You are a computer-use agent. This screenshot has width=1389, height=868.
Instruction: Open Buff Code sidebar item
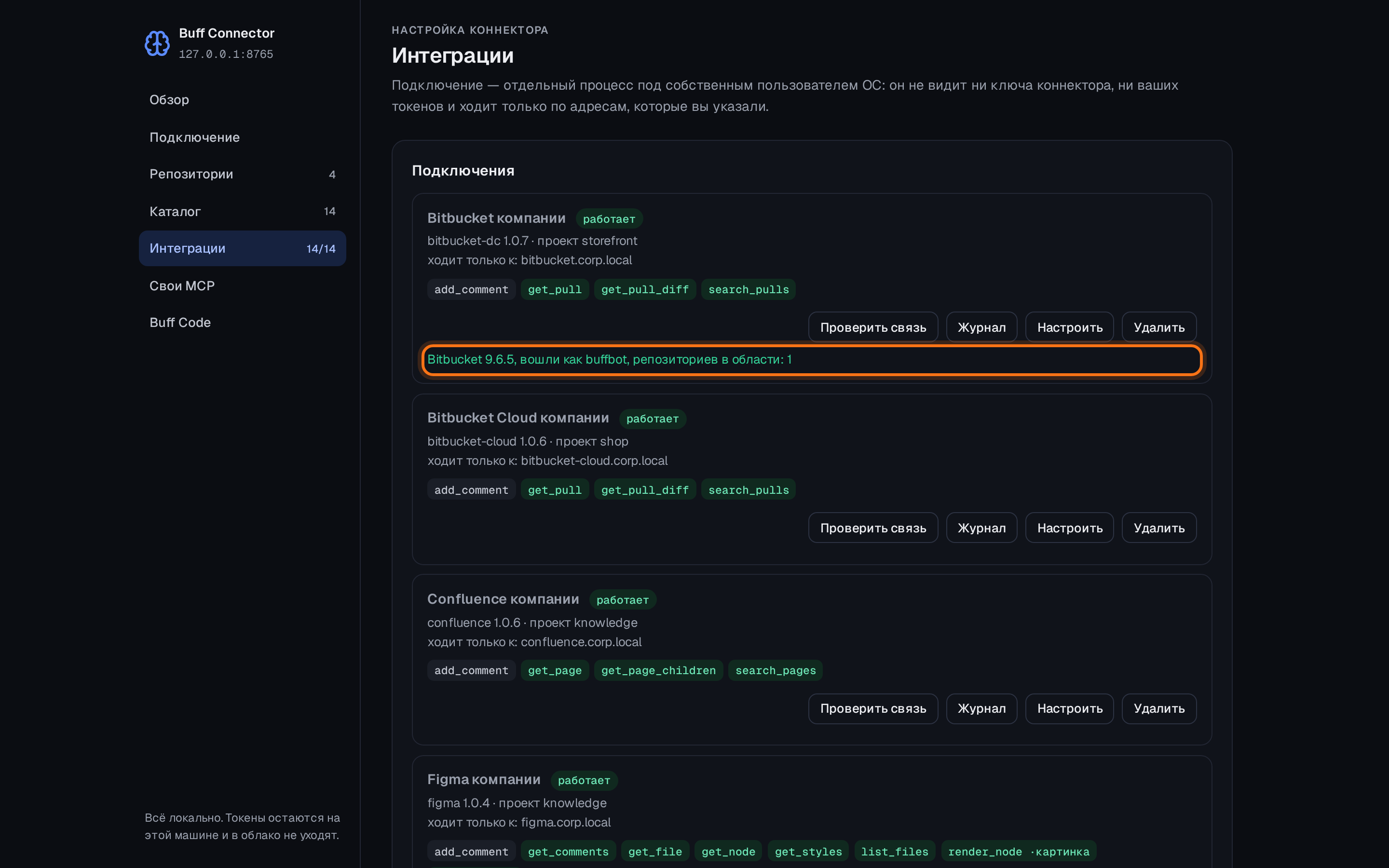coord(242,323)
